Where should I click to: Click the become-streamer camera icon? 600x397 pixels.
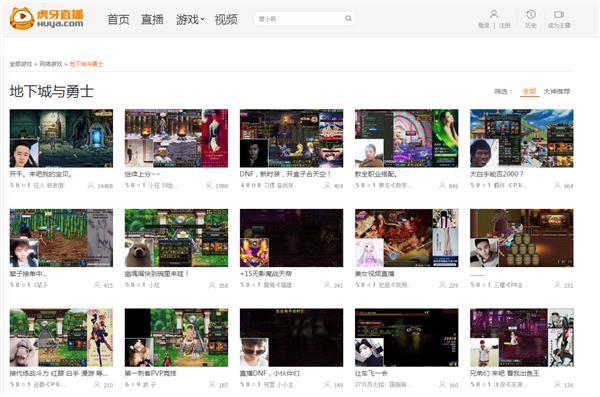(x=559, y=15)
